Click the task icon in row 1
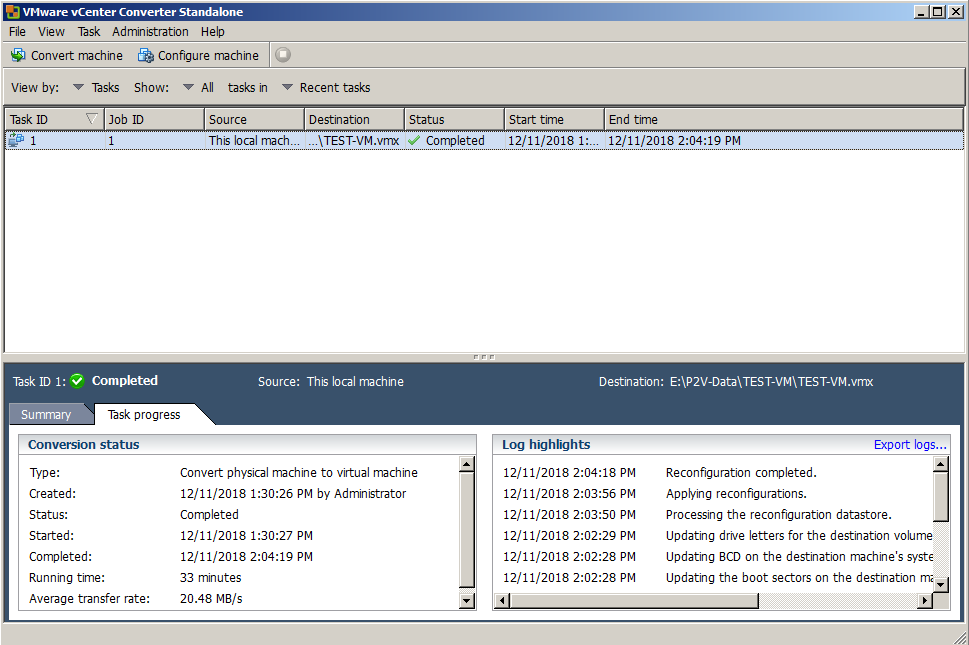Image resolution: width=969 pixels, height=645 pixels. point(16,140)
